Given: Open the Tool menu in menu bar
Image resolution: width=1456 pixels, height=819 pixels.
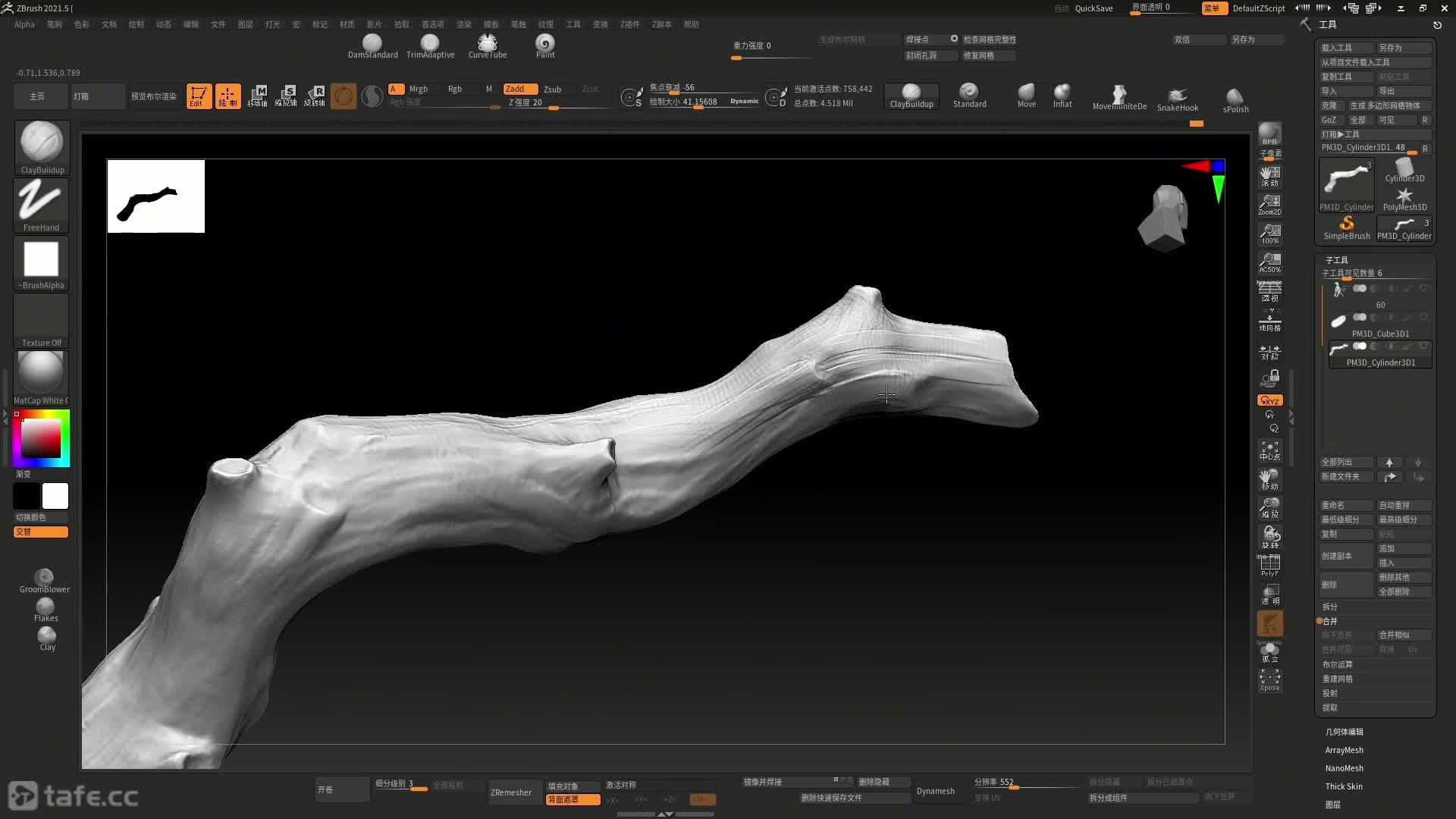Looking at the screenshot, I should pos(573,24).
